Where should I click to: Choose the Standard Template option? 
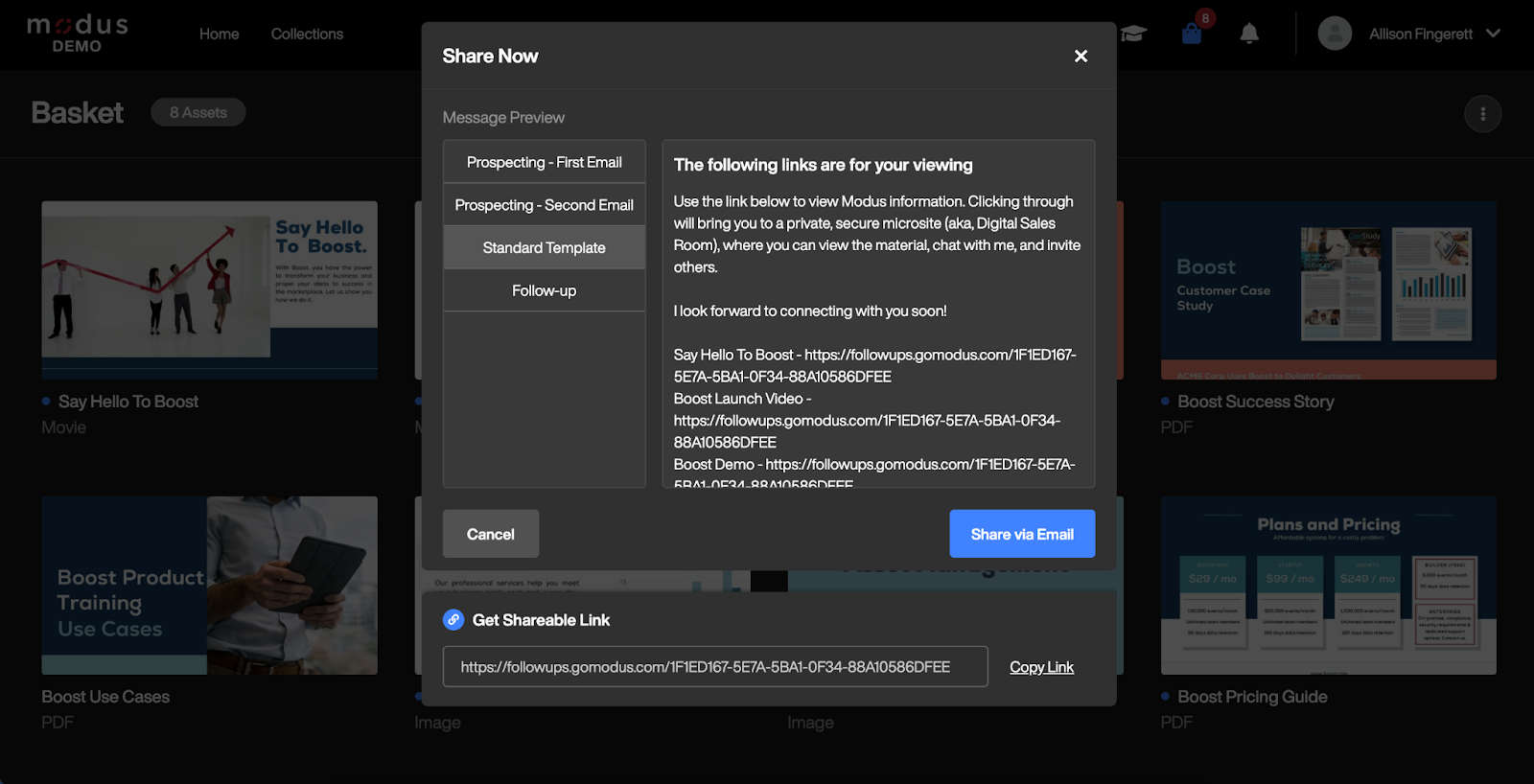[544, 248]
